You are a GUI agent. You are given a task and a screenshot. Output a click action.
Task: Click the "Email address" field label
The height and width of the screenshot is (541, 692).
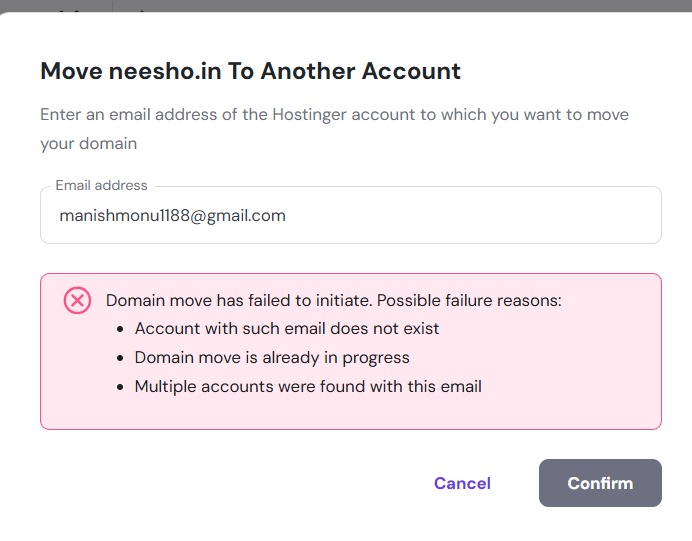coord(101,185)
